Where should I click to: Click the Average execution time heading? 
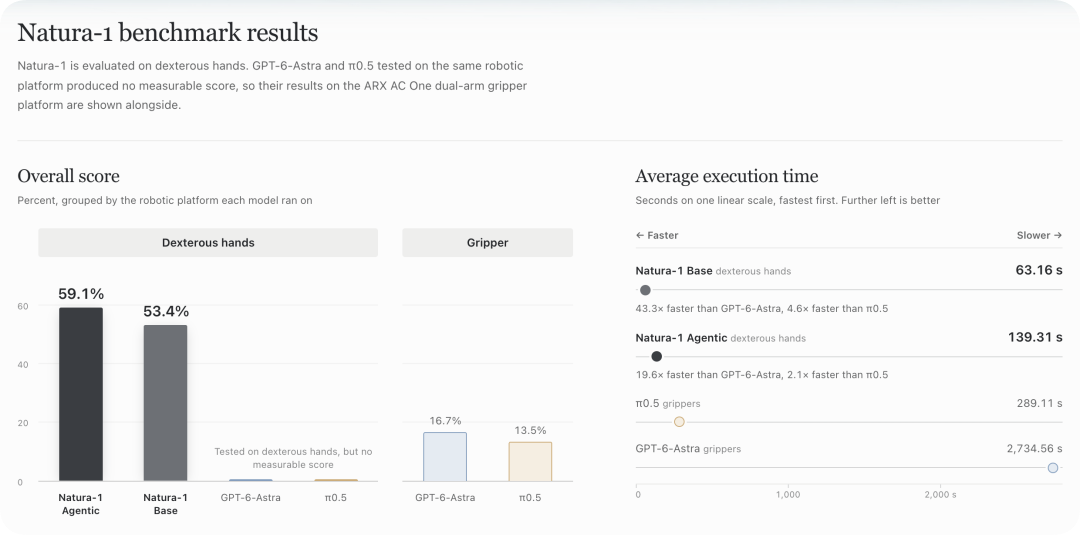pyautogui.click(x=727, y=176)
